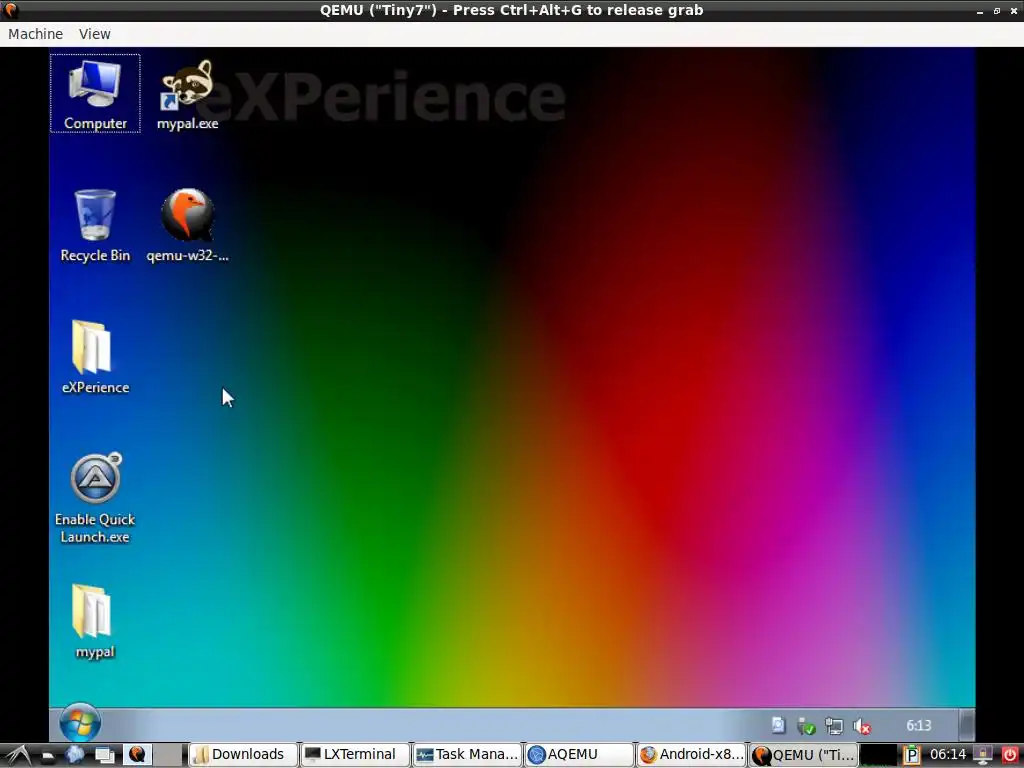Viewport: 1024px width, 768px height.
Task: Switch to the LXTerminal taskbar window
Action: pos(355,754)
